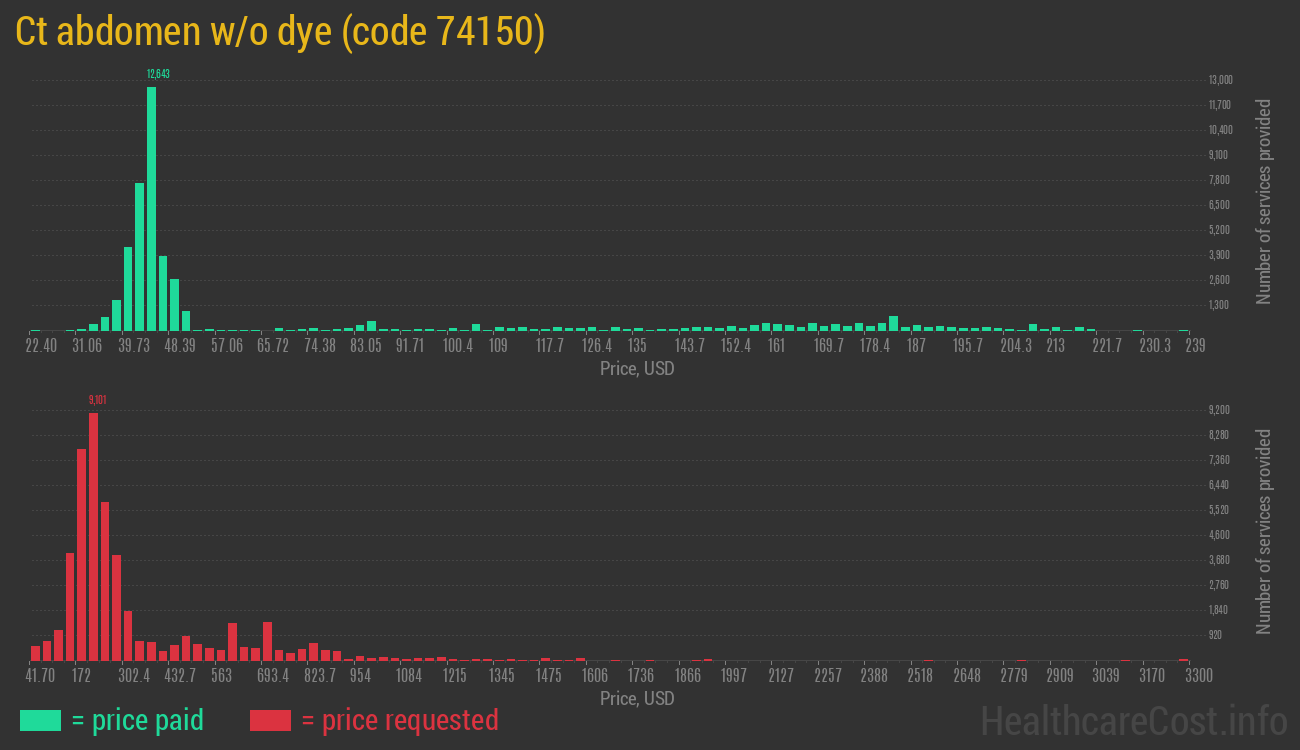This screenshot has width=1300, height=750.
Task: Click the 'price paid' legend text
Action: 137,720
